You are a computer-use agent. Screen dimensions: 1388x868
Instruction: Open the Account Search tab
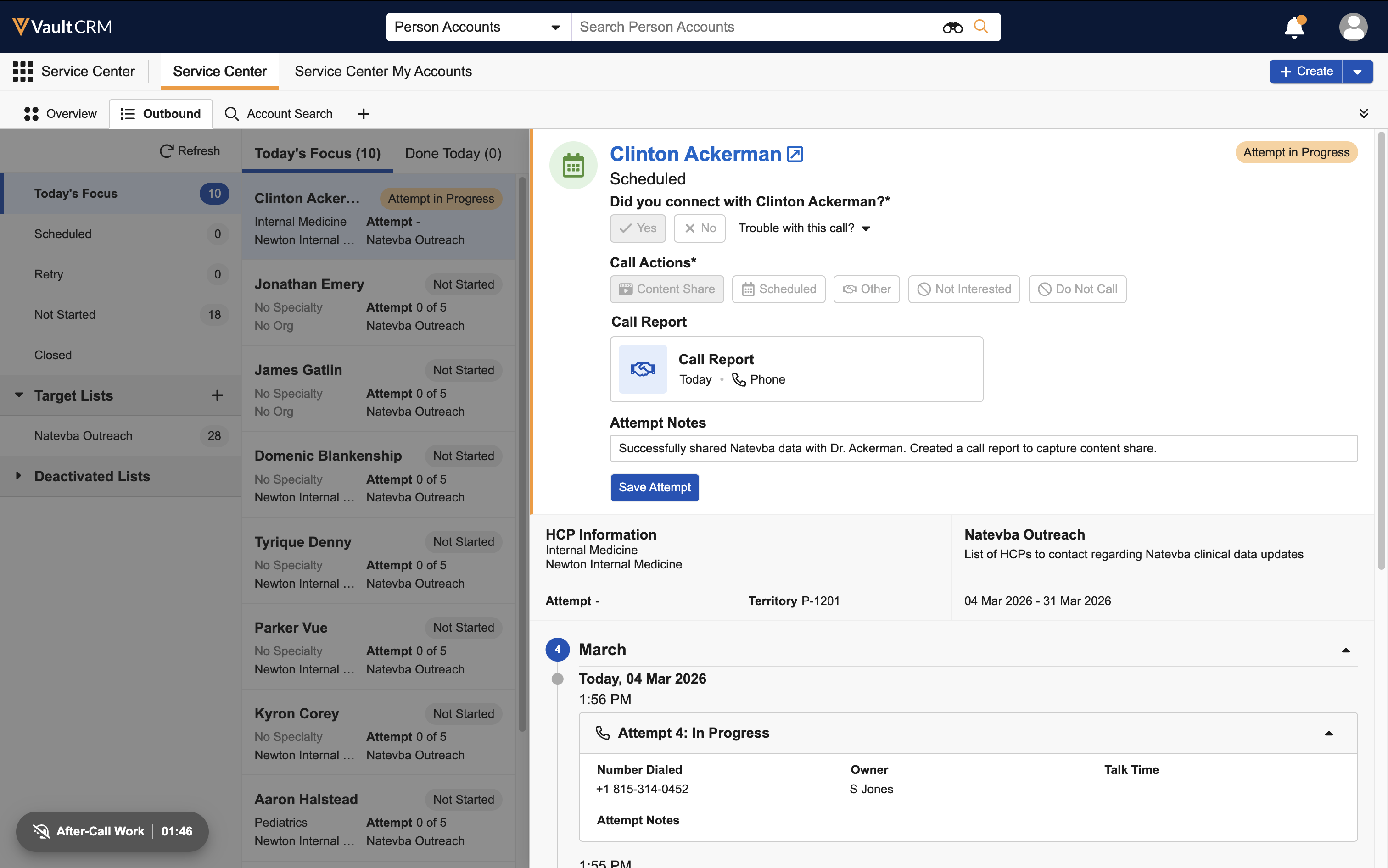coord(279,114)
